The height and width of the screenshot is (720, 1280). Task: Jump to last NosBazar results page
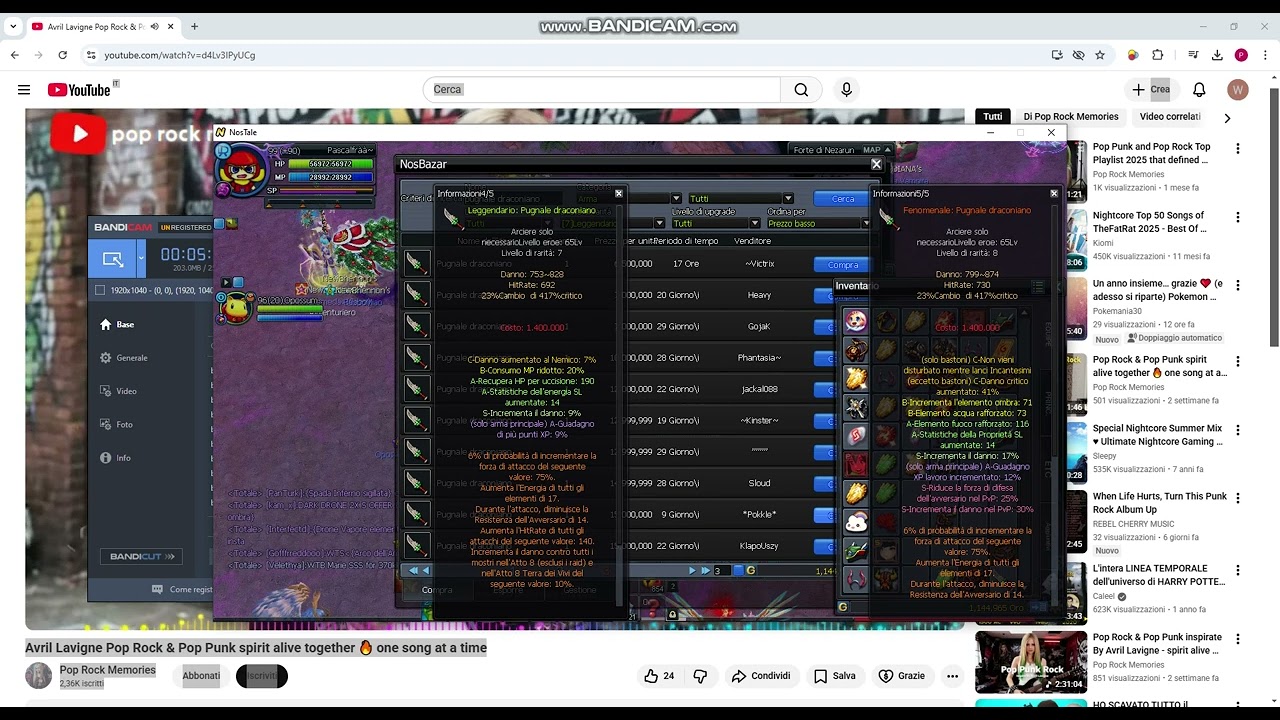(704, 570)
